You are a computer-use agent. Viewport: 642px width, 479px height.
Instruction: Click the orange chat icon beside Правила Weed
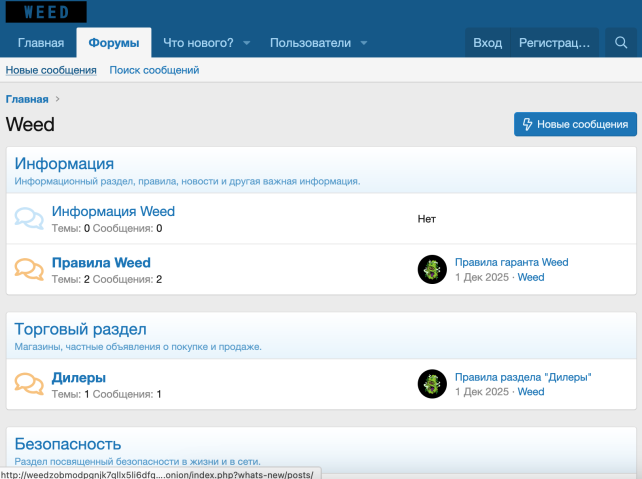tap(30, 270)
